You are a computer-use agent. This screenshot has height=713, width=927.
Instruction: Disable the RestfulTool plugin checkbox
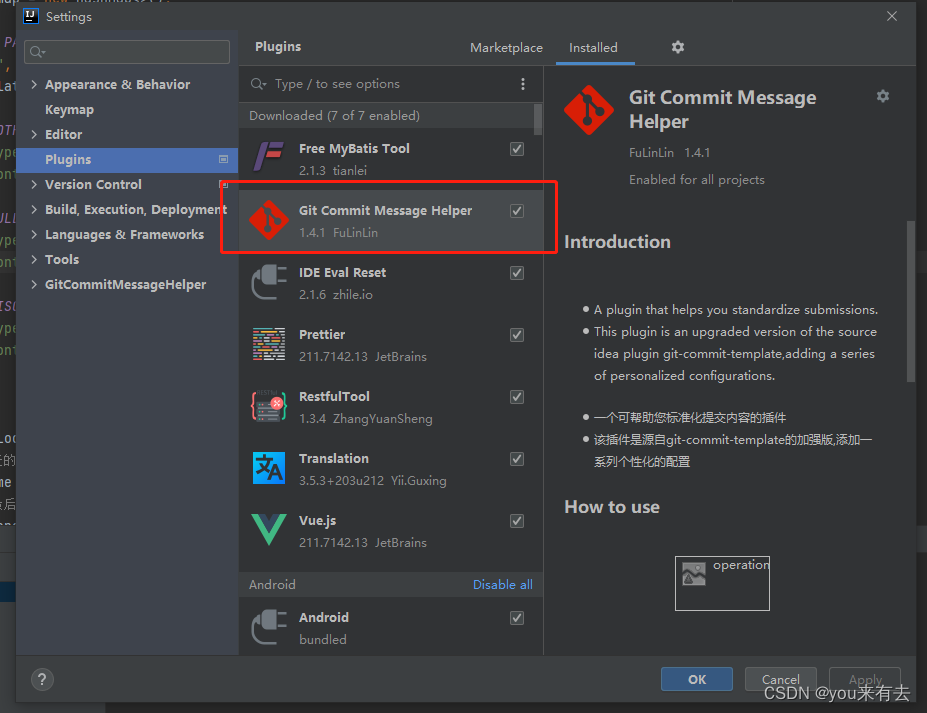pyautogui.click(x=517, y=397)
